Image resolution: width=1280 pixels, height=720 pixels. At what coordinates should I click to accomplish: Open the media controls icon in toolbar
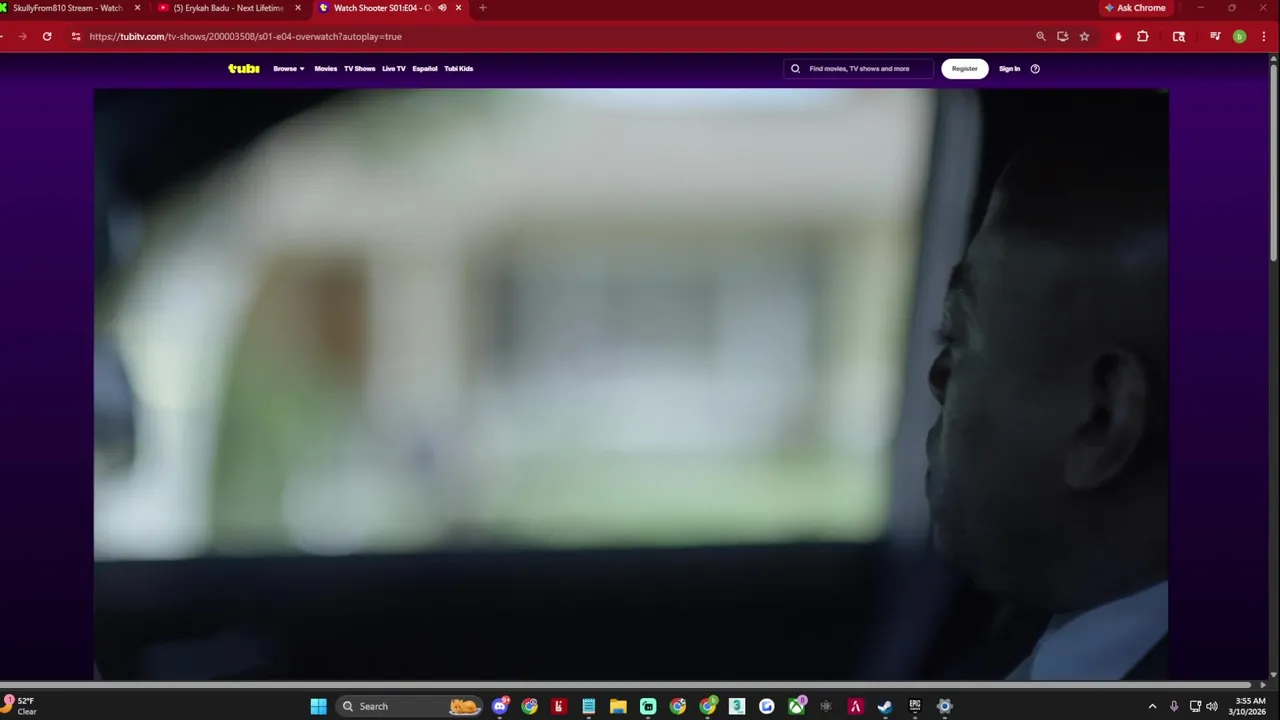pos(1215,36)
